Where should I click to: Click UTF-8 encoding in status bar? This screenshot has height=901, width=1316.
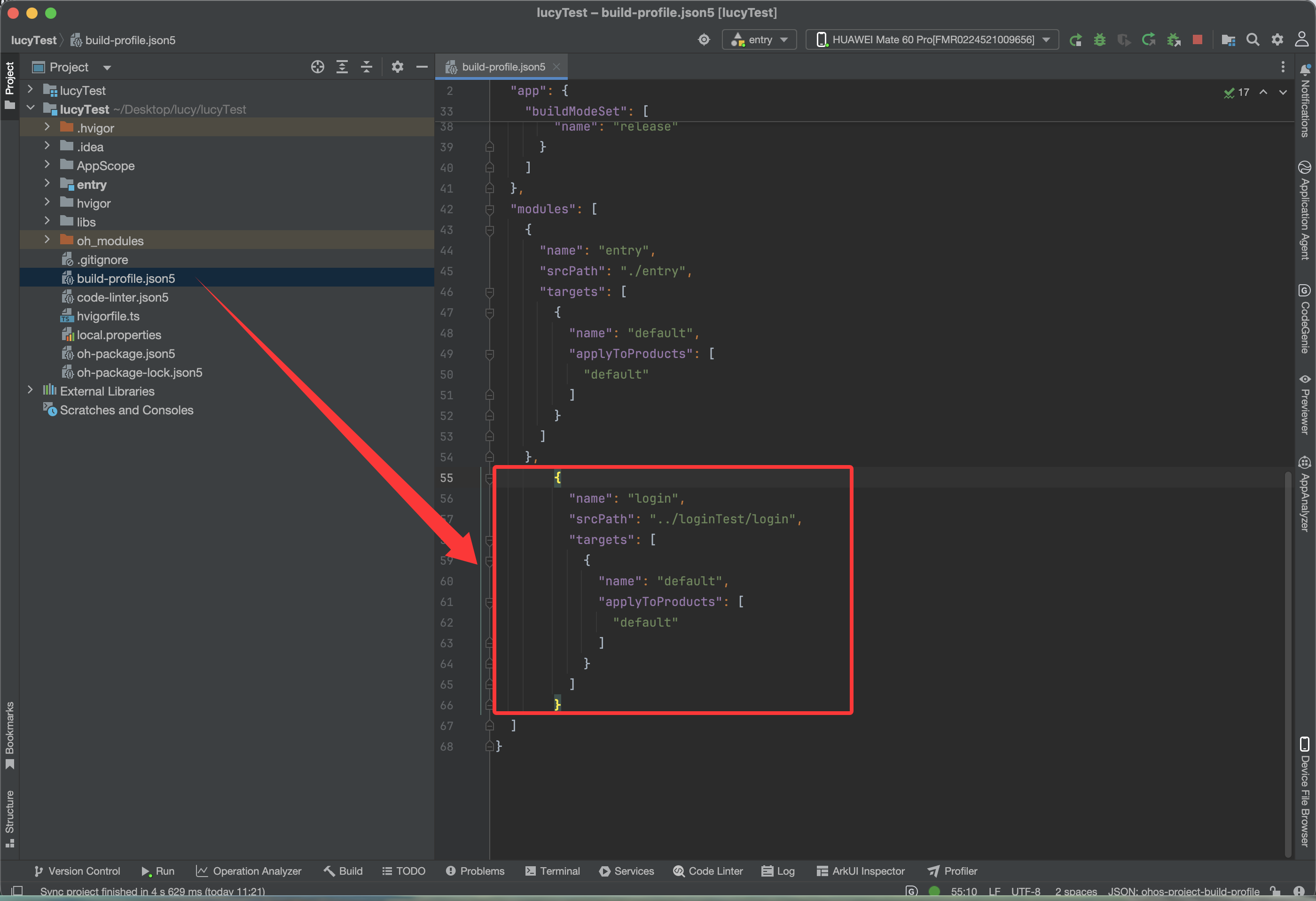1026,892
